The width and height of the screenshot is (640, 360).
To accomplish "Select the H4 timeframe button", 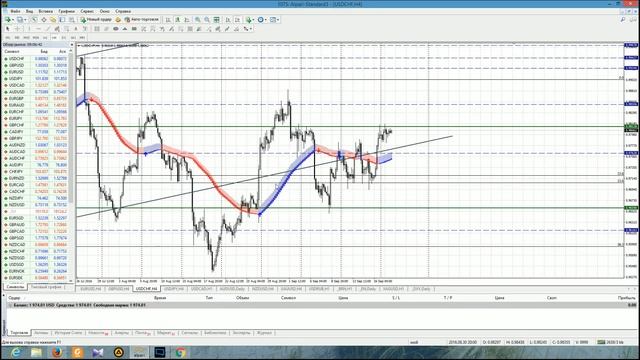I will [54, 38].
